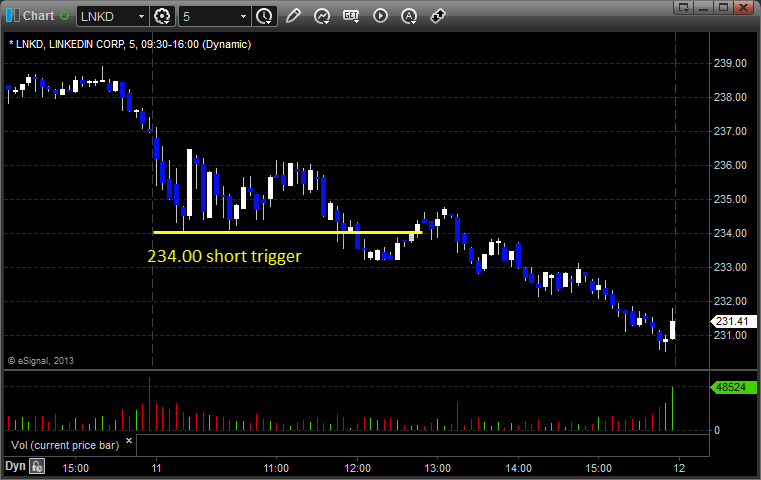Open the studies chart icon
The height and width of the screenshot is (480, 761).
point(322,16)
